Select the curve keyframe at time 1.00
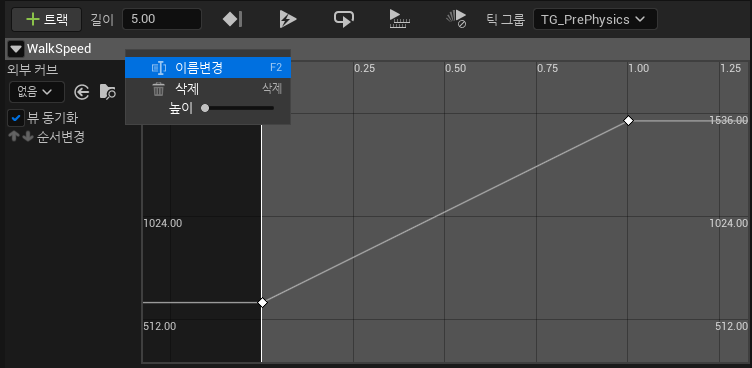752x368 pixels. (x=628, y=120)
